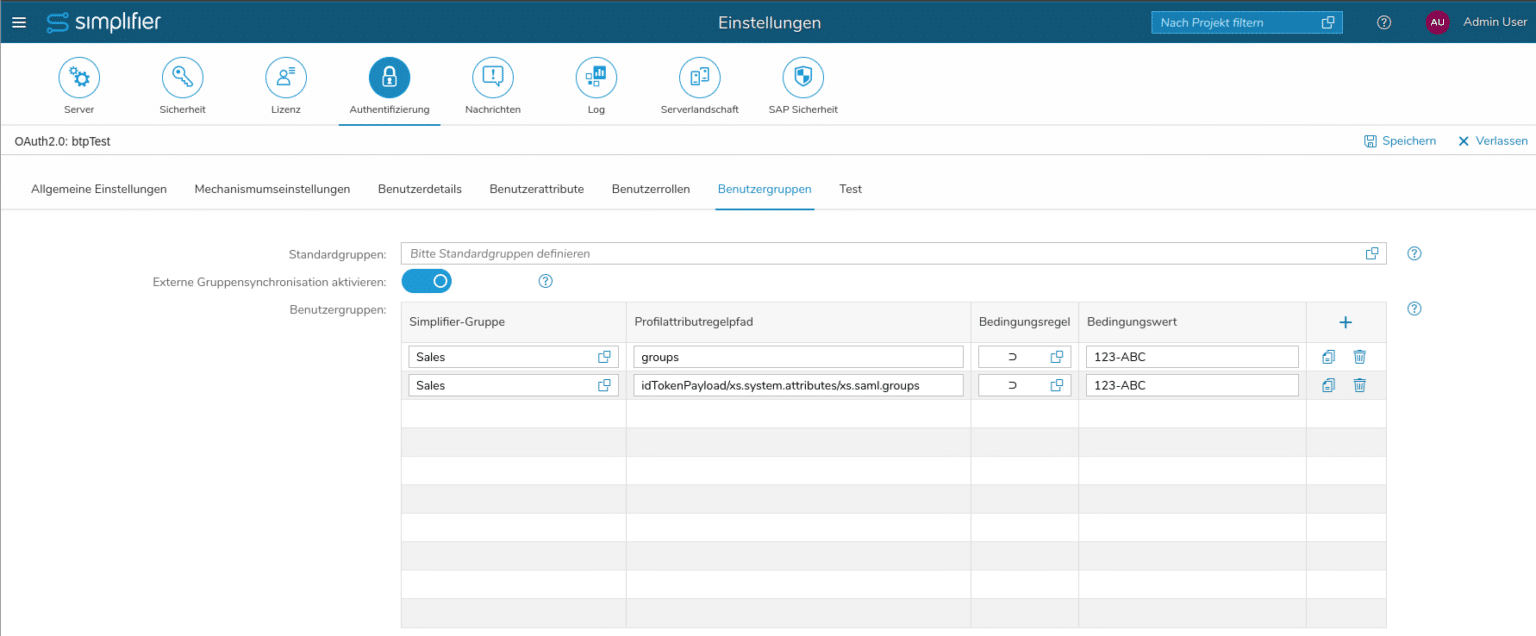
Task: Click the Nachrichten settings icon
Action: (492, 77)
